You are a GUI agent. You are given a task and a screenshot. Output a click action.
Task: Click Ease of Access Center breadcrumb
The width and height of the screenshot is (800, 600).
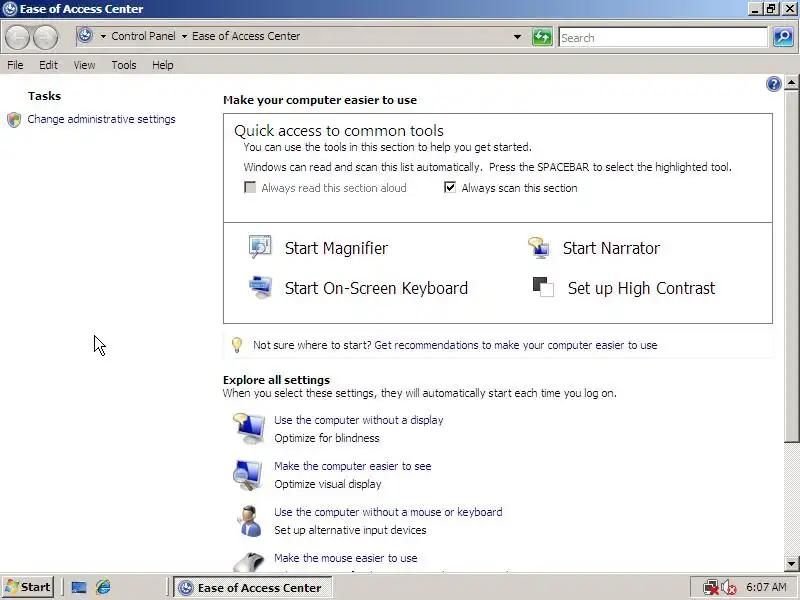(x=246, y=36)
